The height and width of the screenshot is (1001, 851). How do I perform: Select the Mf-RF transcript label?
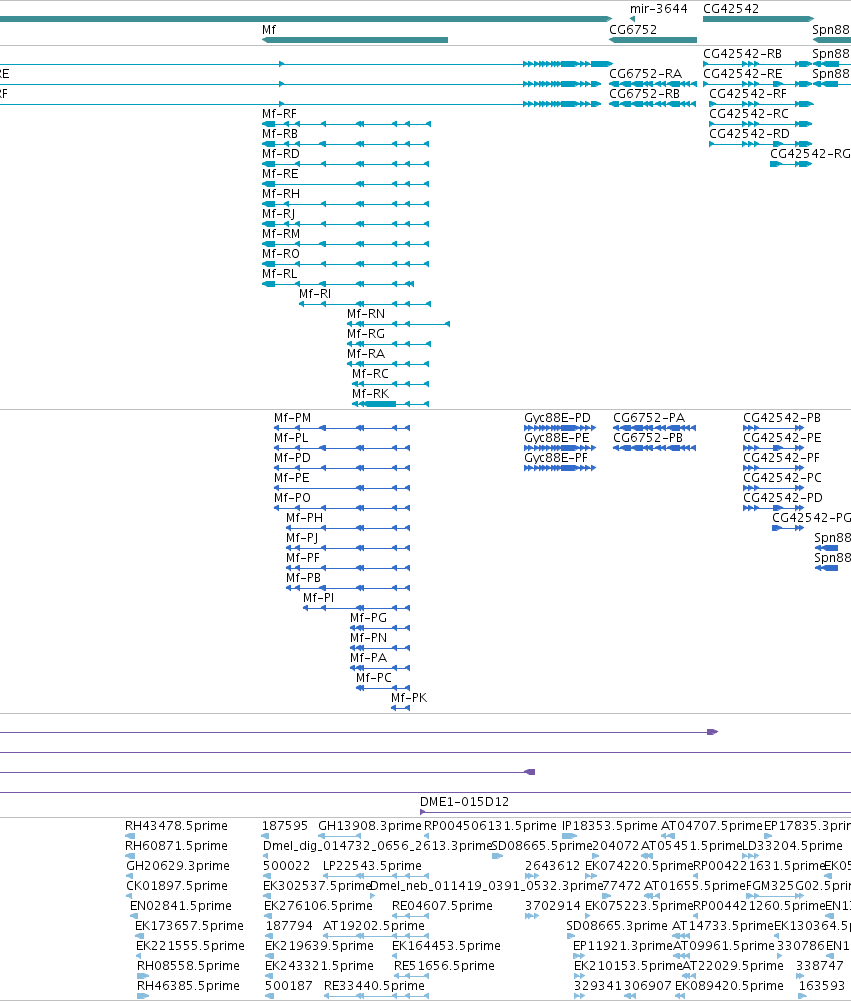pos(279,114)
